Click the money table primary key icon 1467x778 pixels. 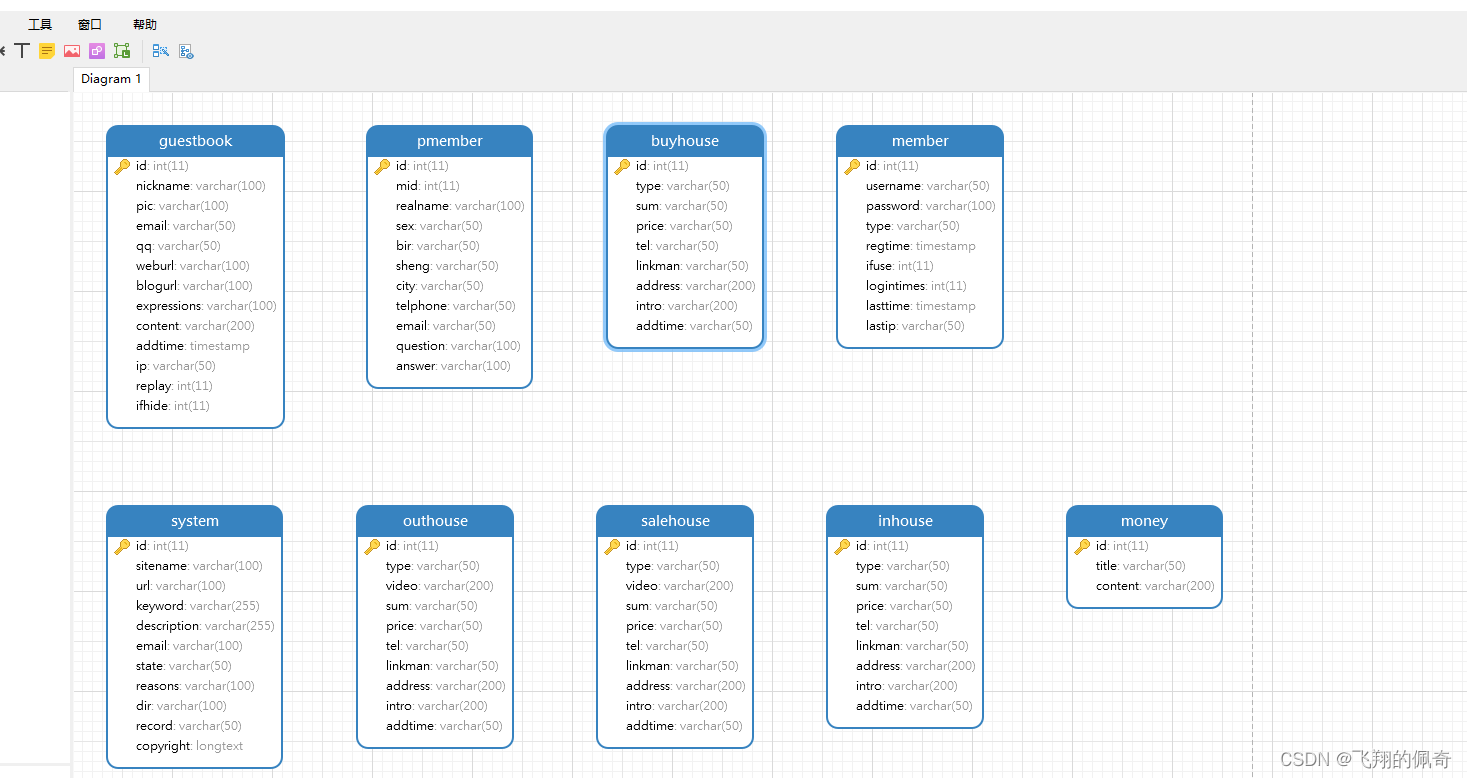point(1082,547)
